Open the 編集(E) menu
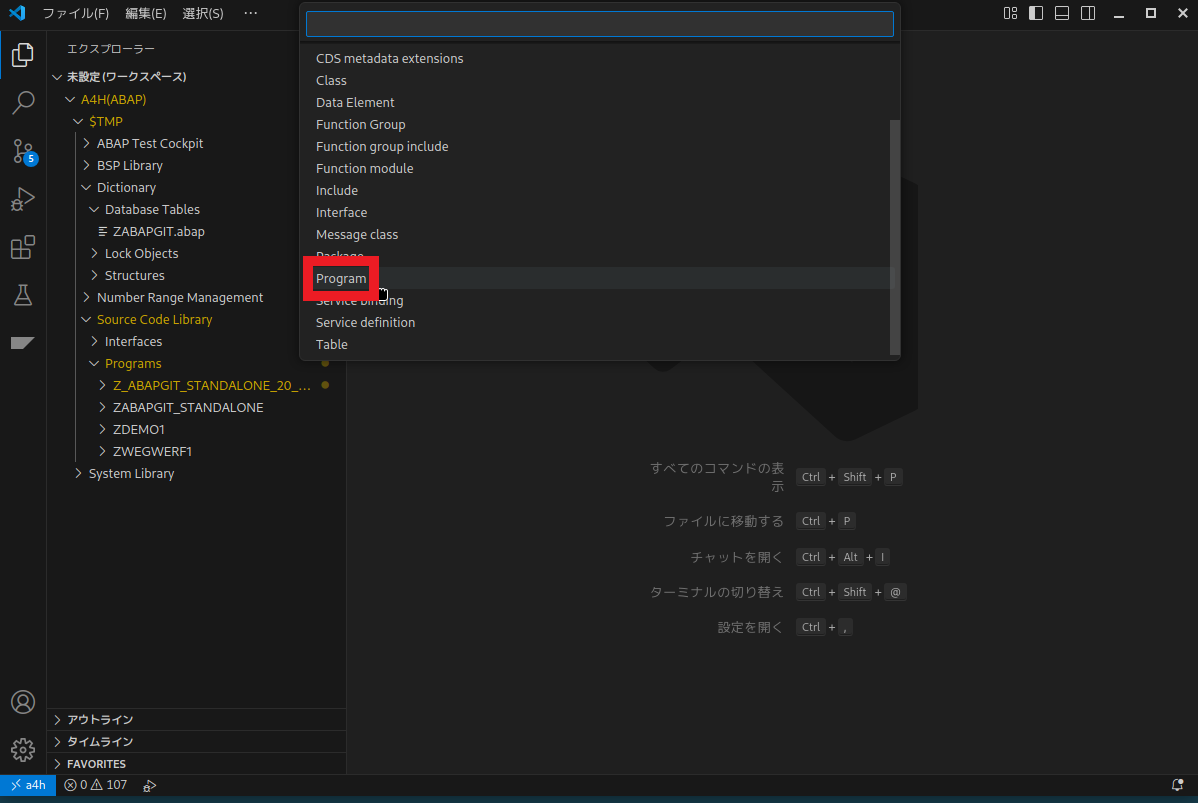 pyautogui.click(x=144, y=13)
